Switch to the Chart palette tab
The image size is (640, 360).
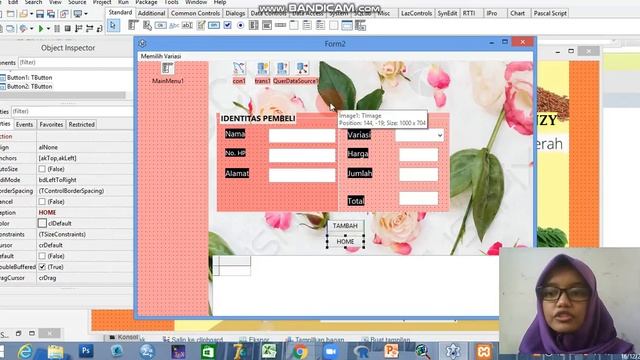point(517,13)
